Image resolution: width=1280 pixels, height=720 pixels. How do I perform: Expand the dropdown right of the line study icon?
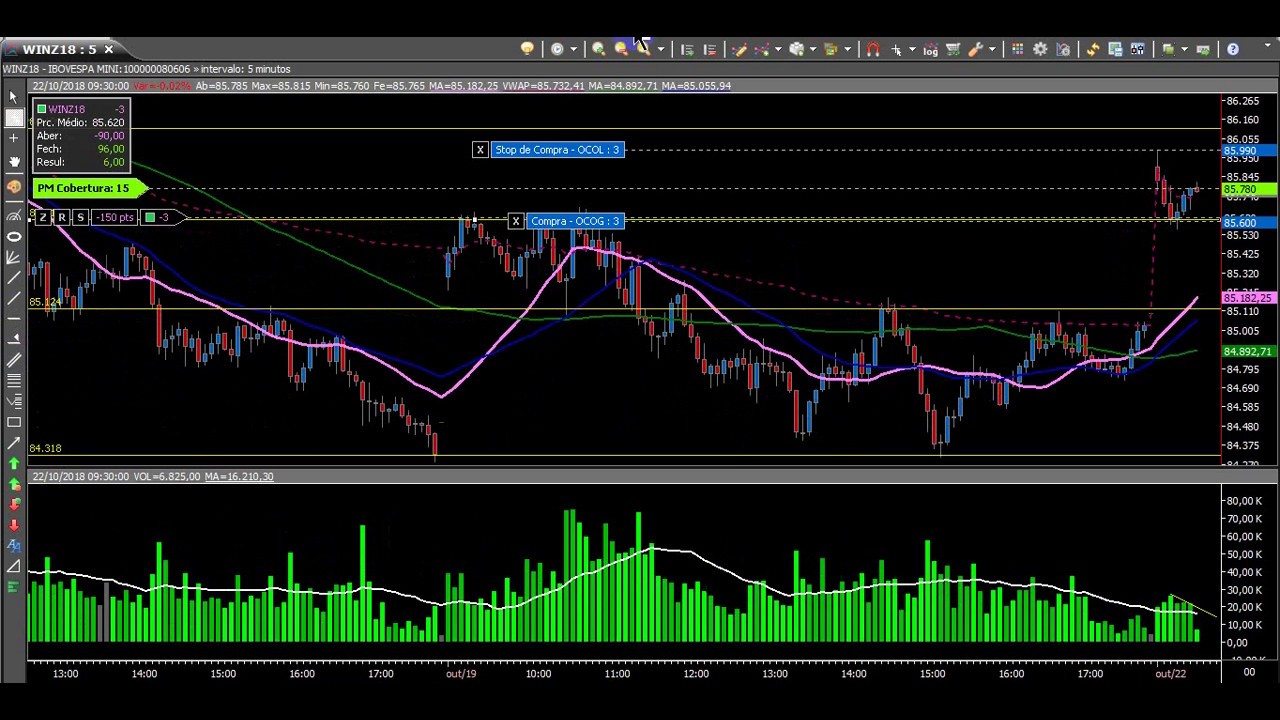click(x=778, y=49)
